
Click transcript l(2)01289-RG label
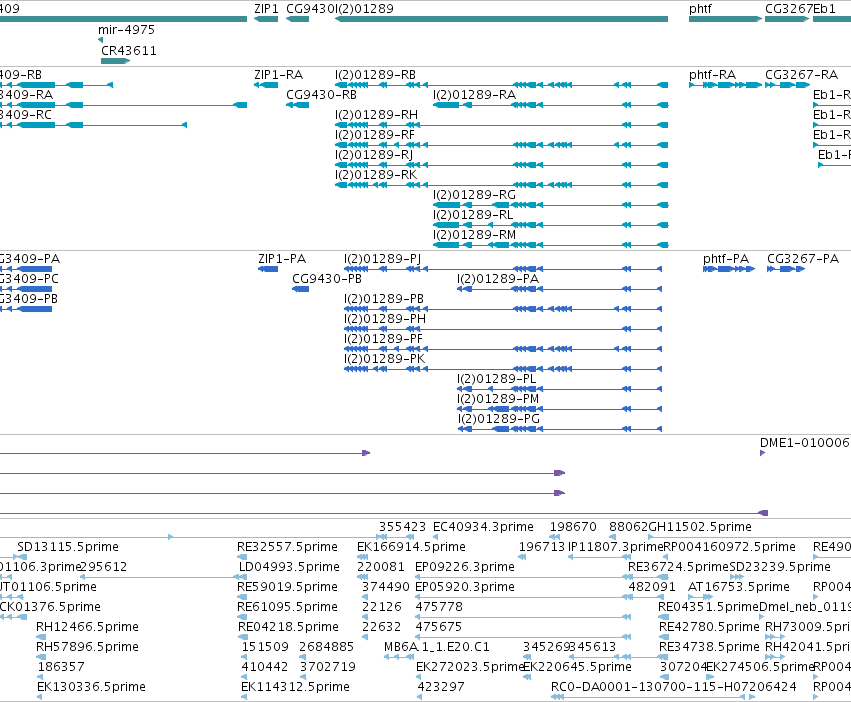(474, 195)
